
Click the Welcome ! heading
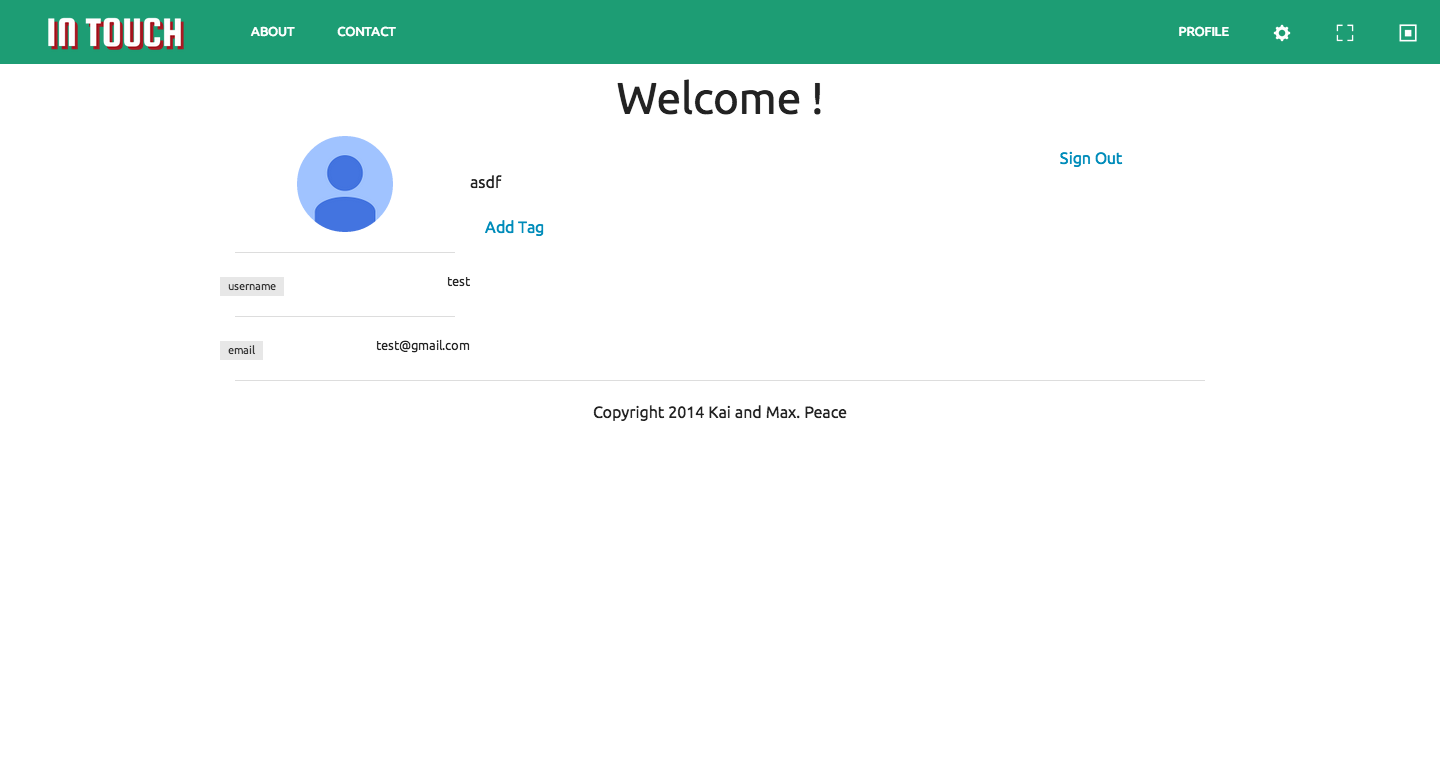[x=720, y=98]
